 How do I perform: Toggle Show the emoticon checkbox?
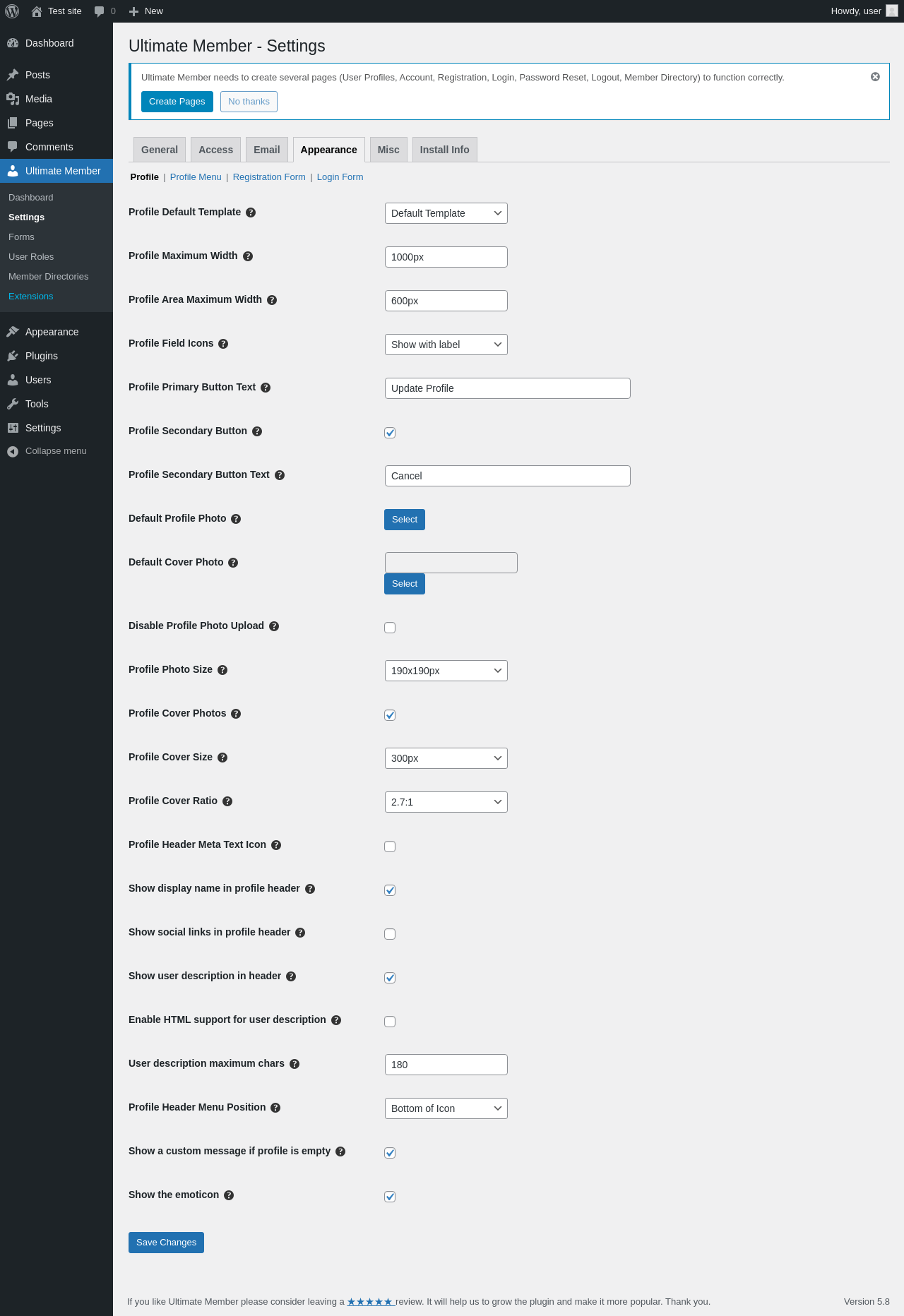pyautogui.click(x=390, y=1197)
